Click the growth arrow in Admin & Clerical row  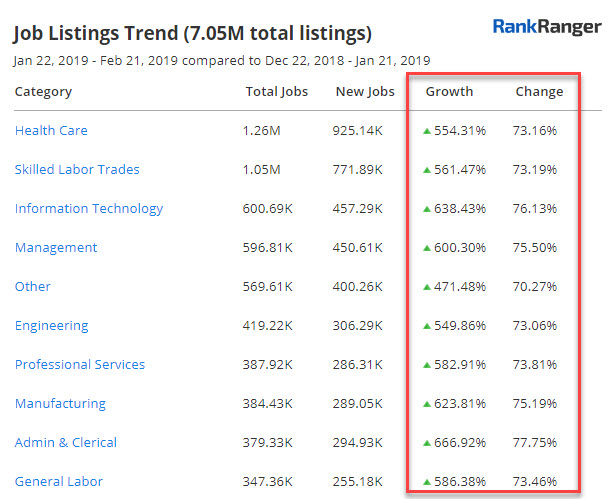coord(427,443)
